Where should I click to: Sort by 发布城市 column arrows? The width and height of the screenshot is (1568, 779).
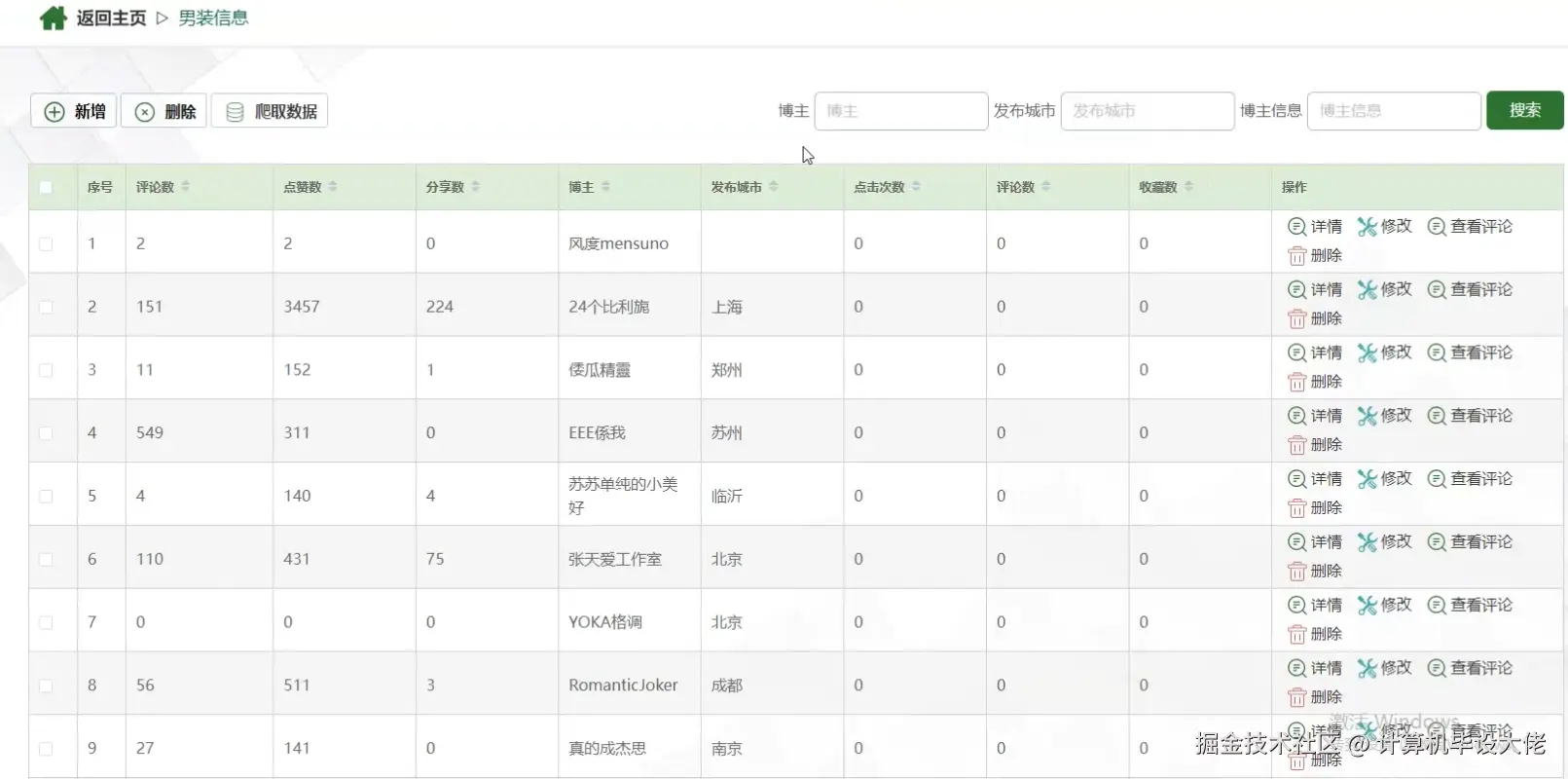[x=773, y=186]
